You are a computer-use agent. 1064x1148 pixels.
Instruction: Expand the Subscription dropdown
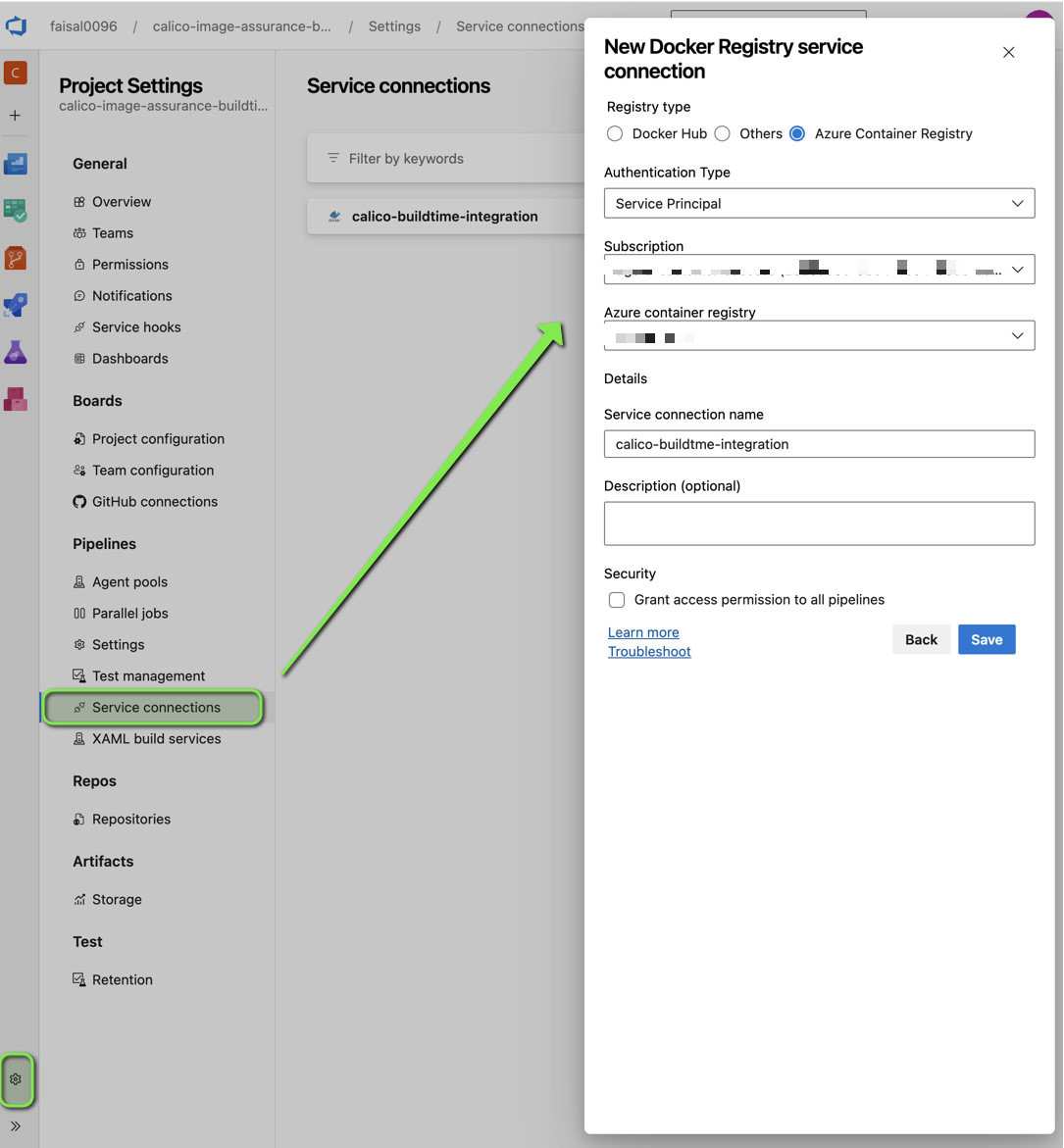coord(819,270)
